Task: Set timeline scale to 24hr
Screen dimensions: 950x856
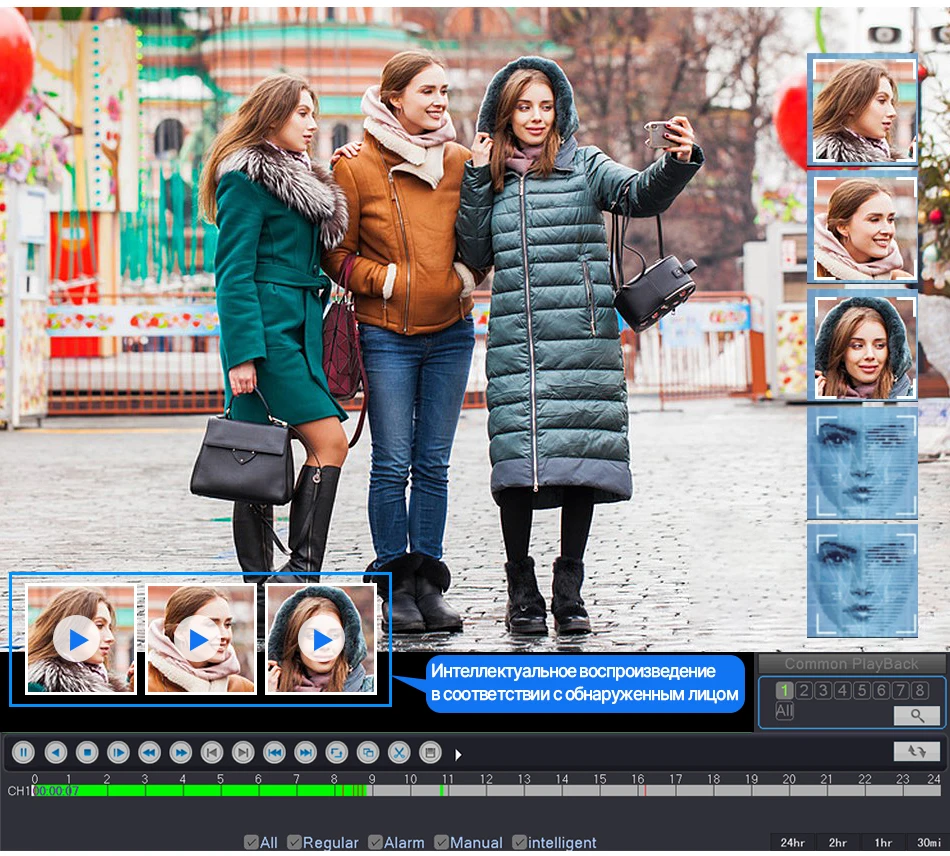Action: click(792, 842)
